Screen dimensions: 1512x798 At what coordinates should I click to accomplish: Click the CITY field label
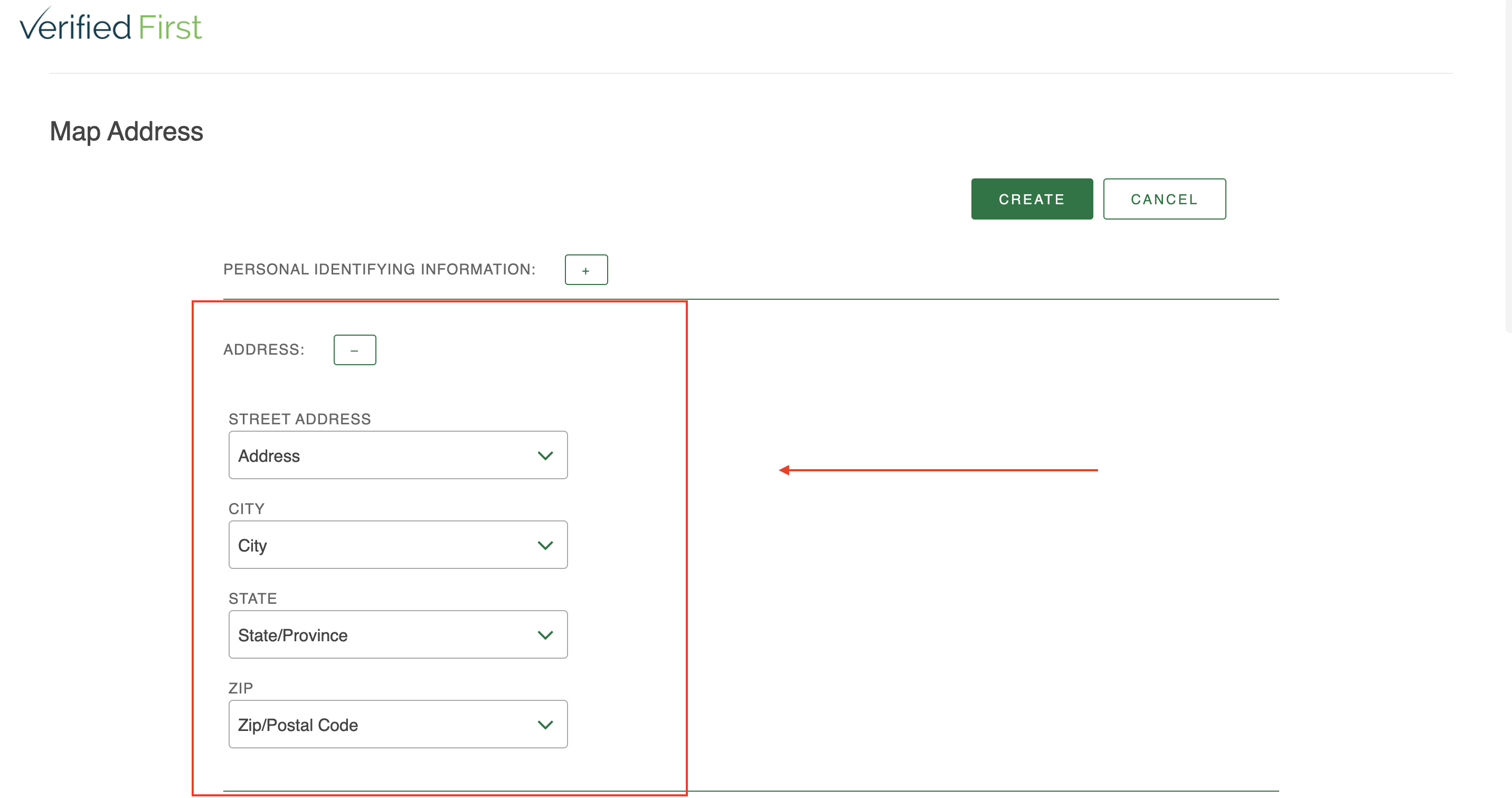(247, 509)
